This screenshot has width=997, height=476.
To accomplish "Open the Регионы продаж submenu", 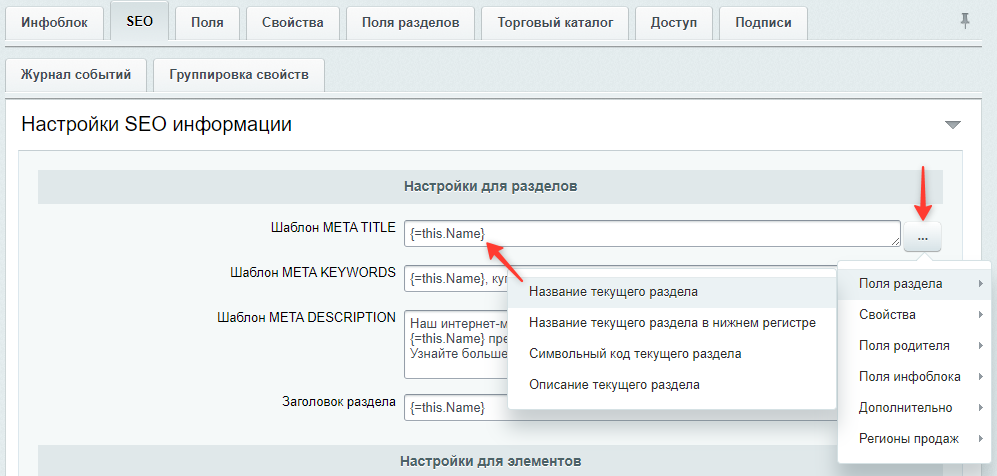I will [914, 439].
